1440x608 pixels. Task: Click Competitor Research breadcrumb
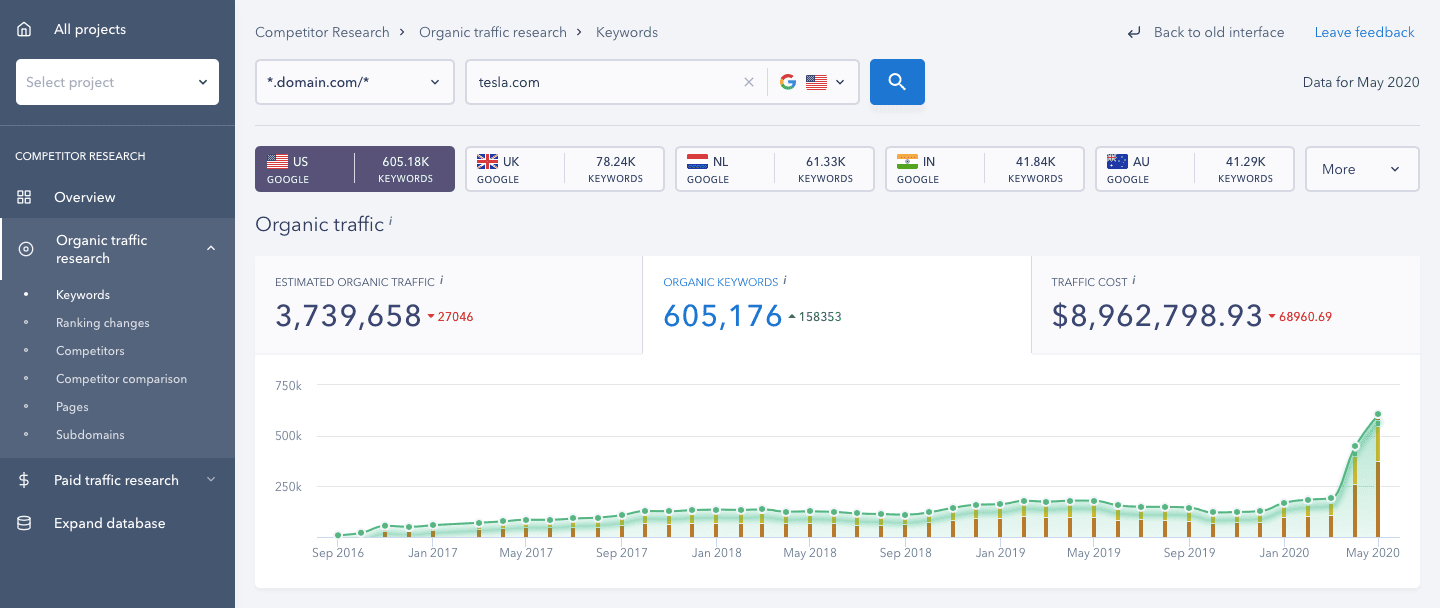pos(322,33)
